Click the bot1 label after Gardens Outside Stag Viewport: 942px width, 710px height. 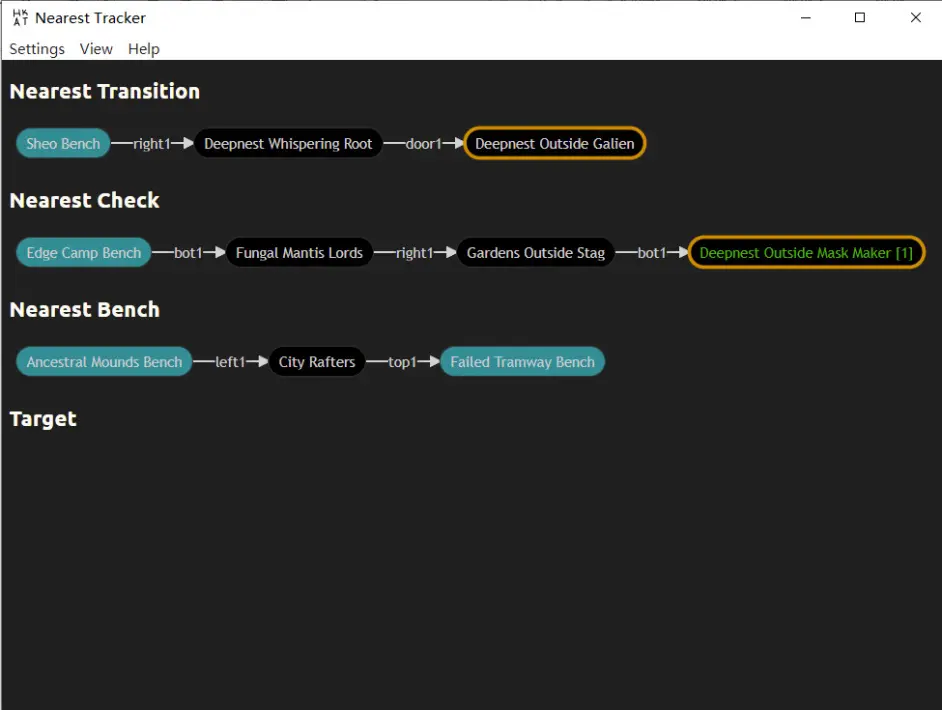point(652,253)
